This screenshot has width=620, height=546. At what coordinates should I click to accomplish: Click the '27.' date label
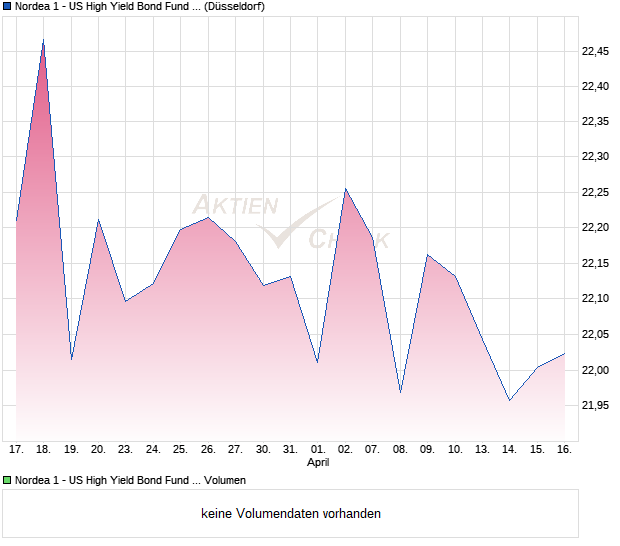pyautogui.click(x=235, y=450)
